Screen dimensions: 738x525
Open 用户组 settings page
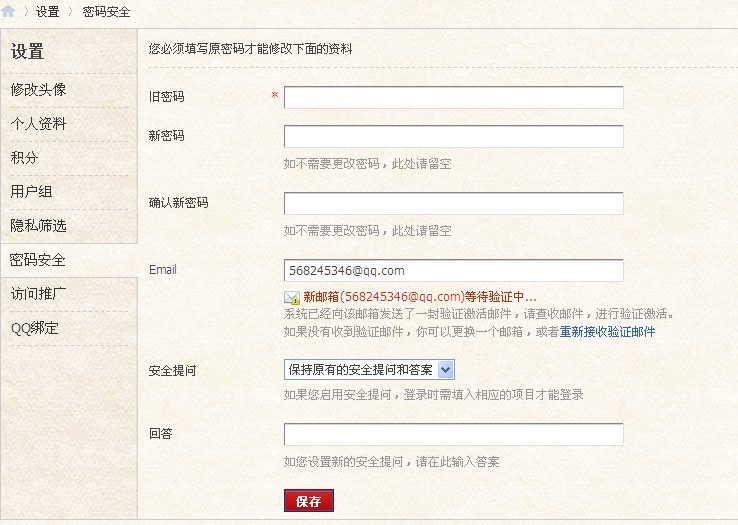32,192
